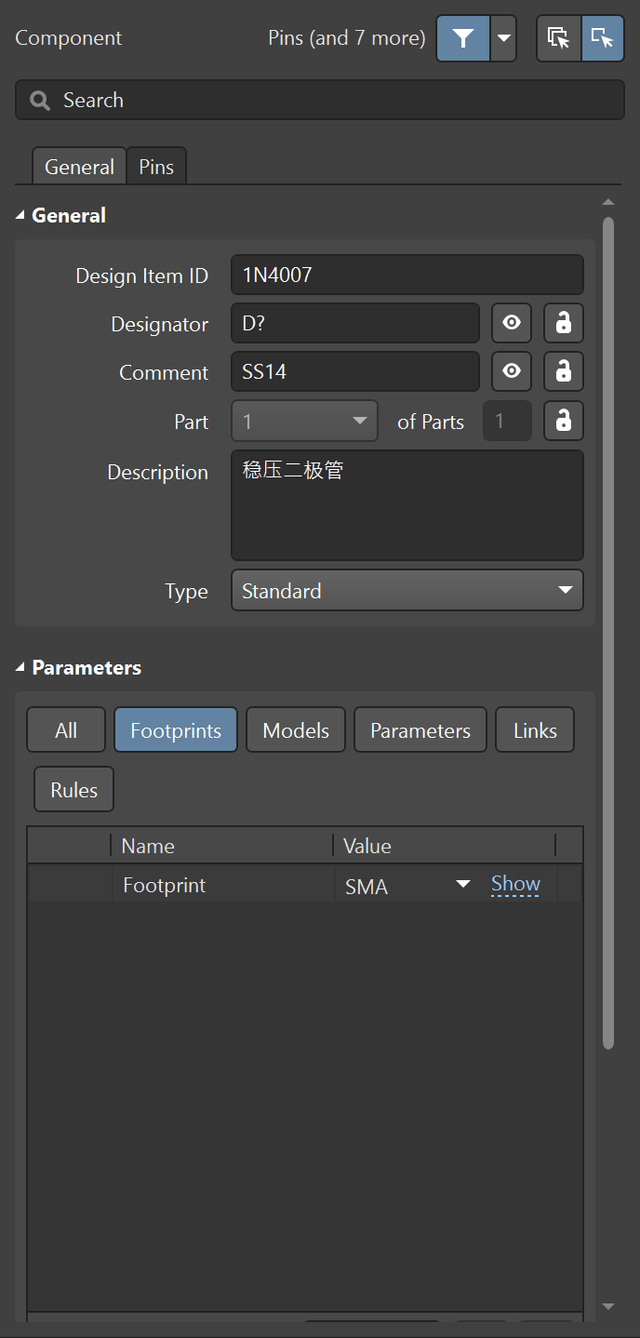
Task: Toggle the highlighted cursor selection mode icon
Action: tap(602, 39)
